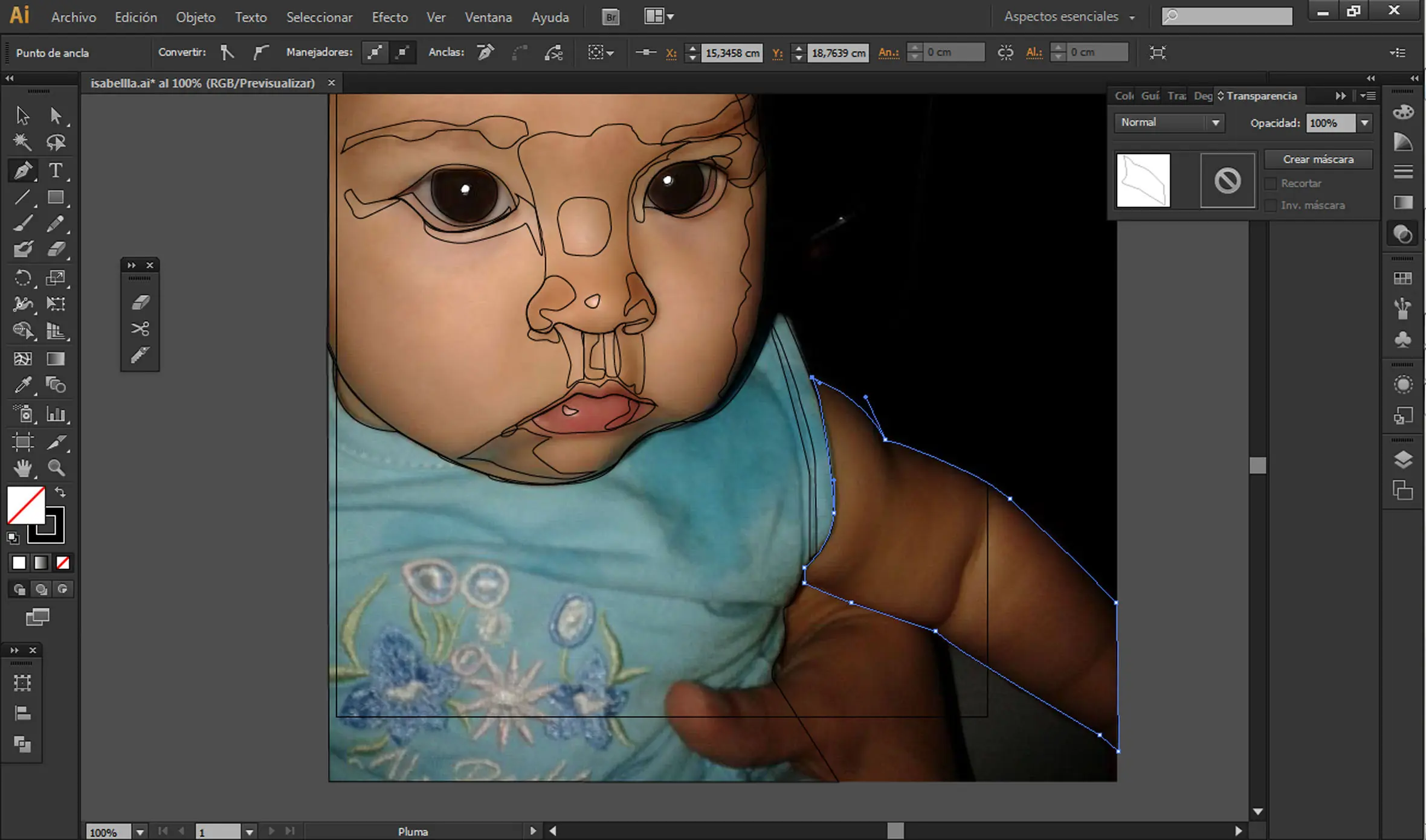Select the Magic Wand tool

22,143
